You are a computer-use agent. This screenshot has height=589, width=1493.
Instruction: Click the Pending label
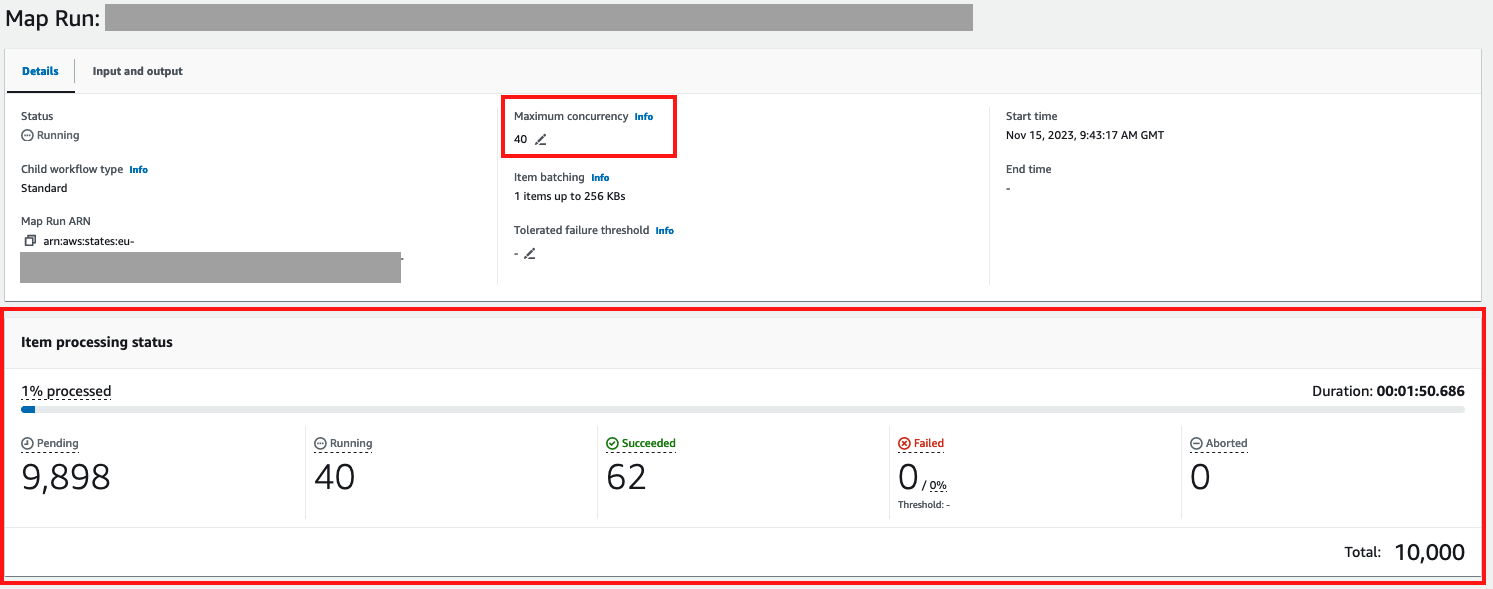coord(58,443)
